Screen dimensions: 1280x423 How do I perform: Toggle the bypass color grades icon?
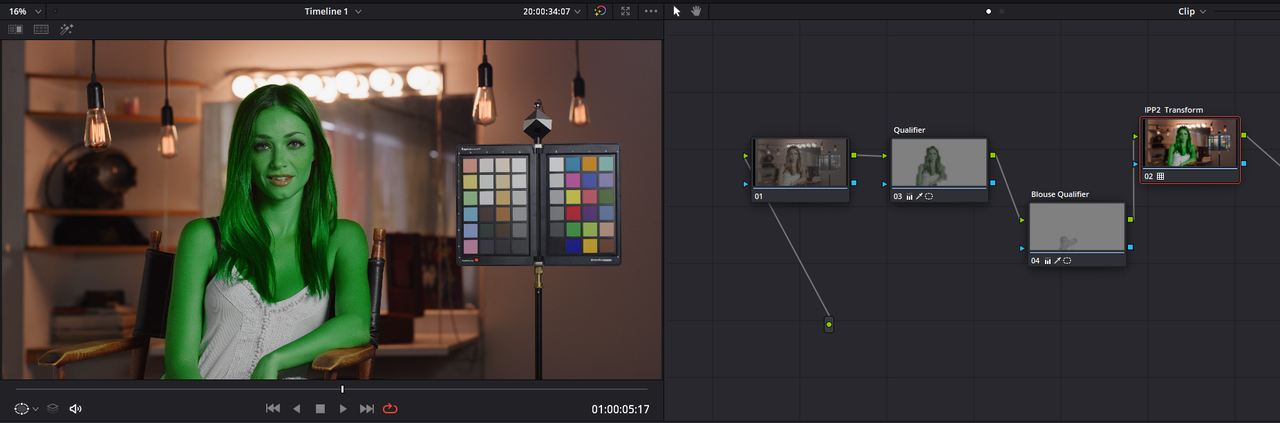point(600,11)
